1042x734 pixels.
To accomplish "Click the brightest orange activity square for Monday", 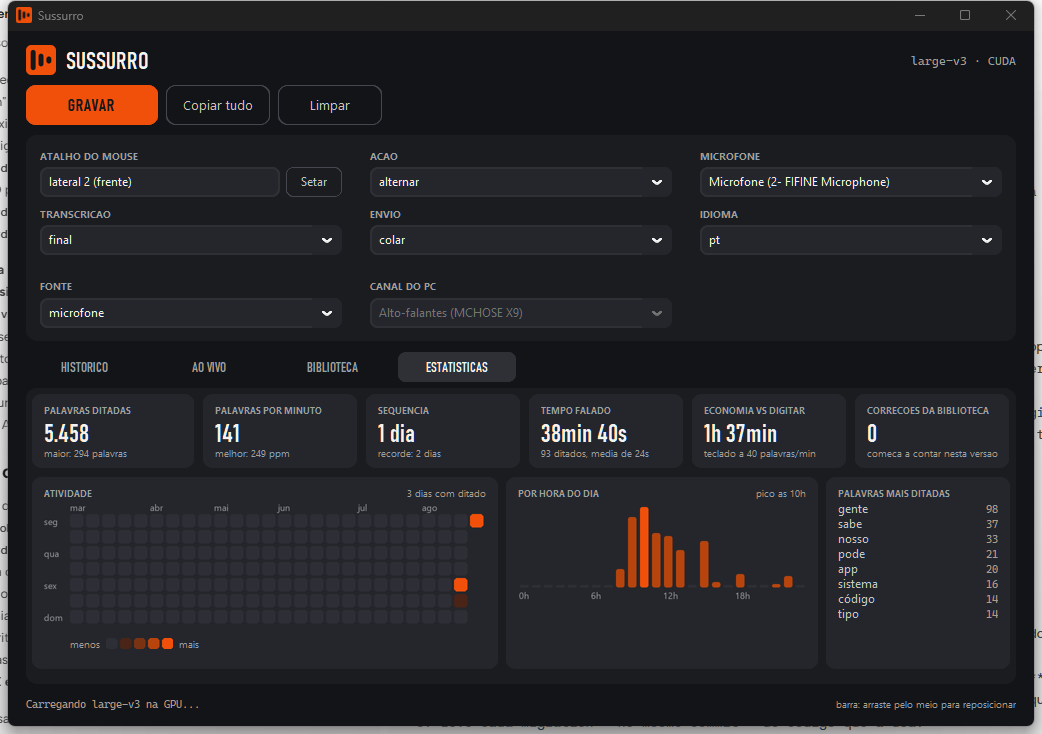I will (x=476, y=521).
